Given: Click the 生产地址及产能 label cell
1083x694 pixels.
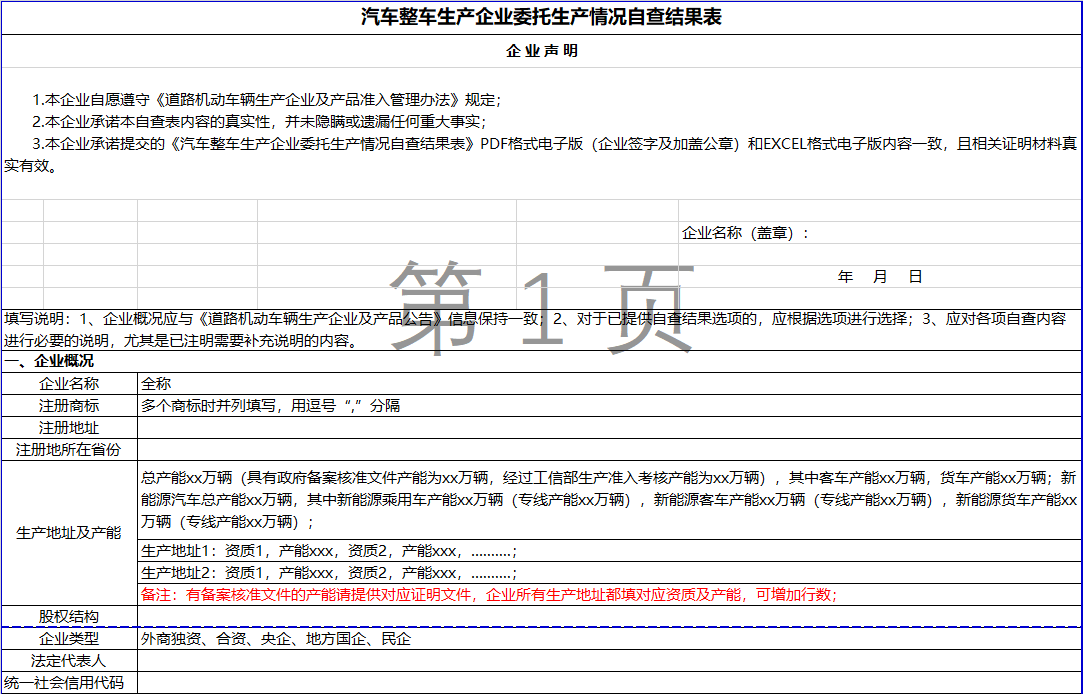Looking at the screenshot, I should click(69, 533).
